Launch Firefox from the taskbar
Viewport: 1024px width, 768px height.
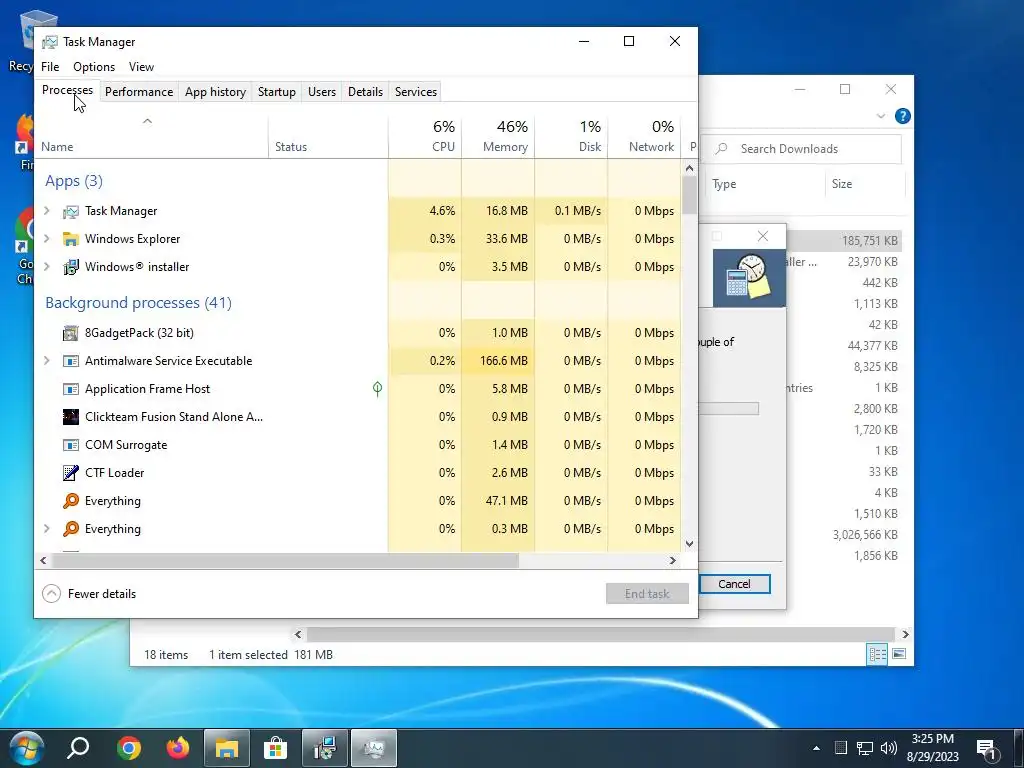[x=178, y=748]
